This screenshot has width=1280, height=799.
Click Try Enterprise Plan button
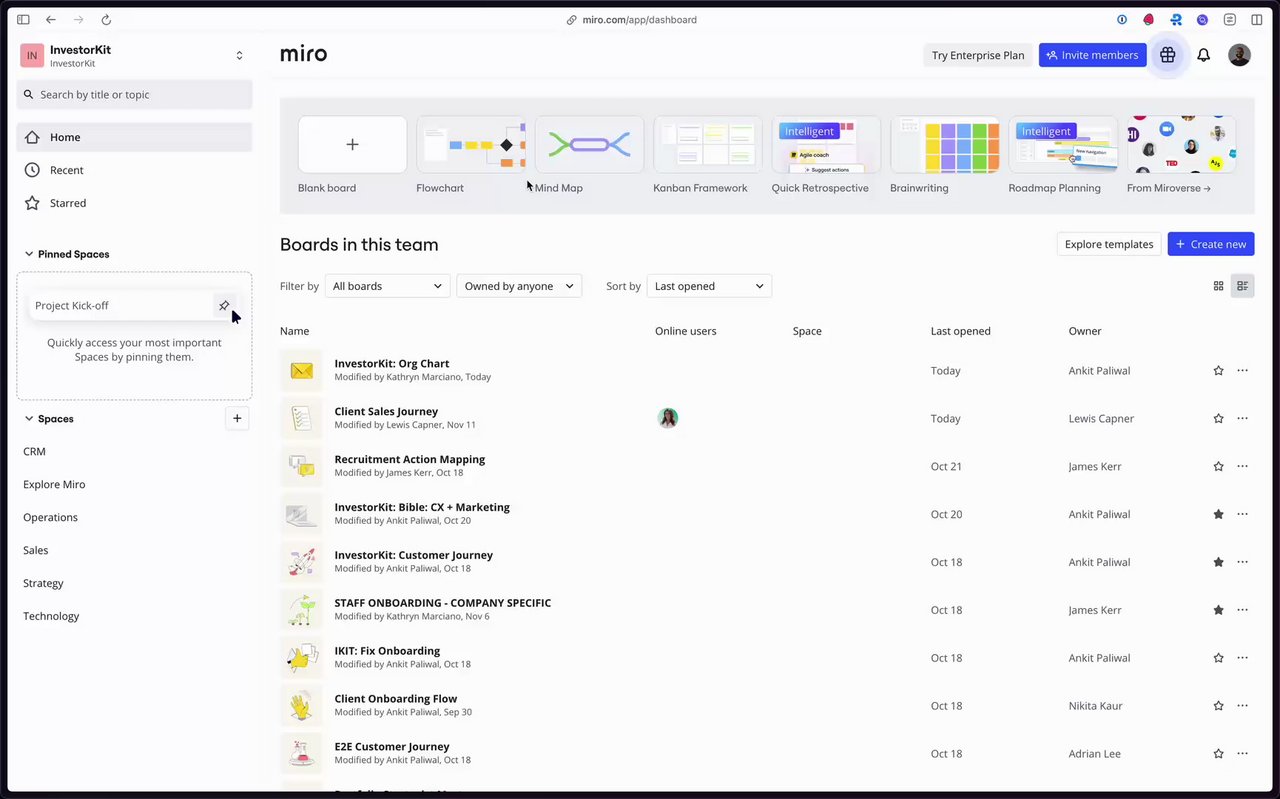[978, 55]
